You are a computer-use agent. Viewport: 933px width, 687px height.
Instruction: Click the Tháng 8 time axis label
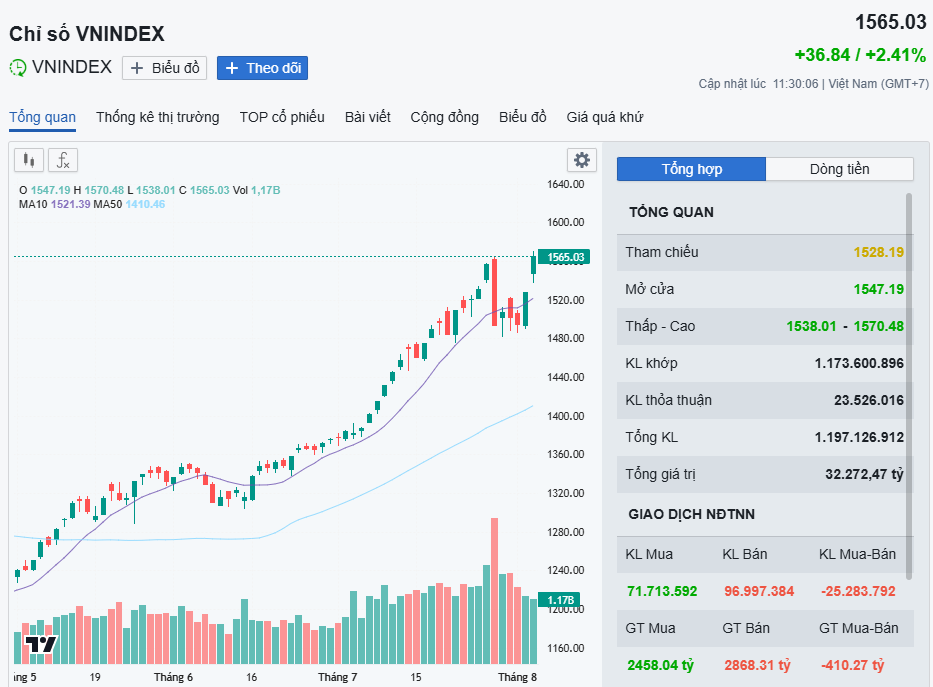pyautogui.click(x=517, y=677)
